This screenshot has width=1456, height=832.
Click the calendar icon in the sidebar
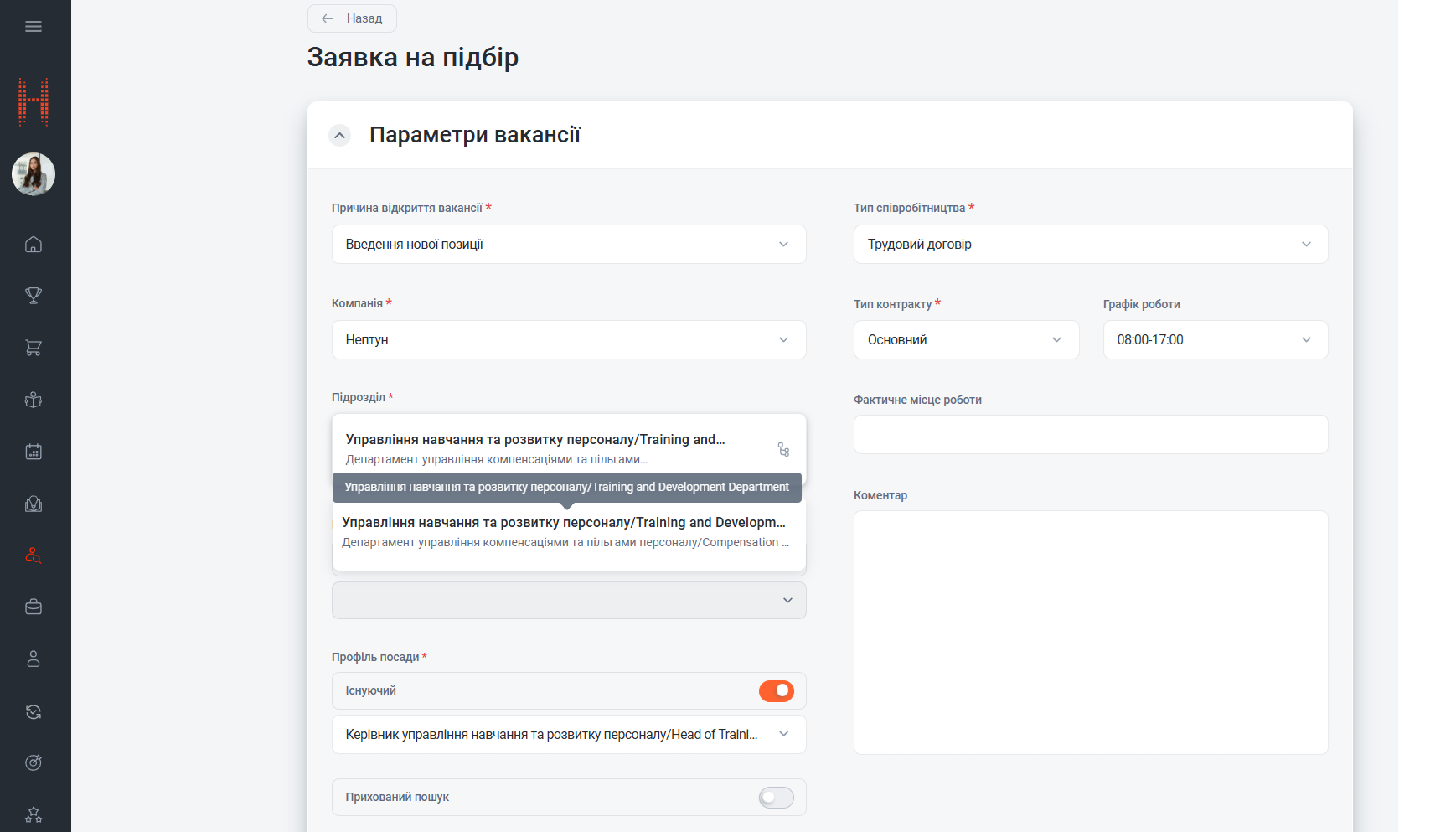tap(34, 451)
